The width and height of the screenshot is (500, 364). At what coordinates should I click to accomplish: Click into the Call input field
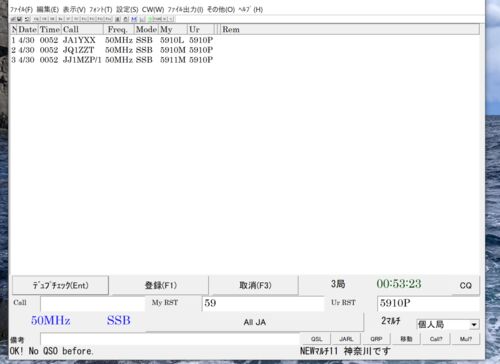point(93,303)
